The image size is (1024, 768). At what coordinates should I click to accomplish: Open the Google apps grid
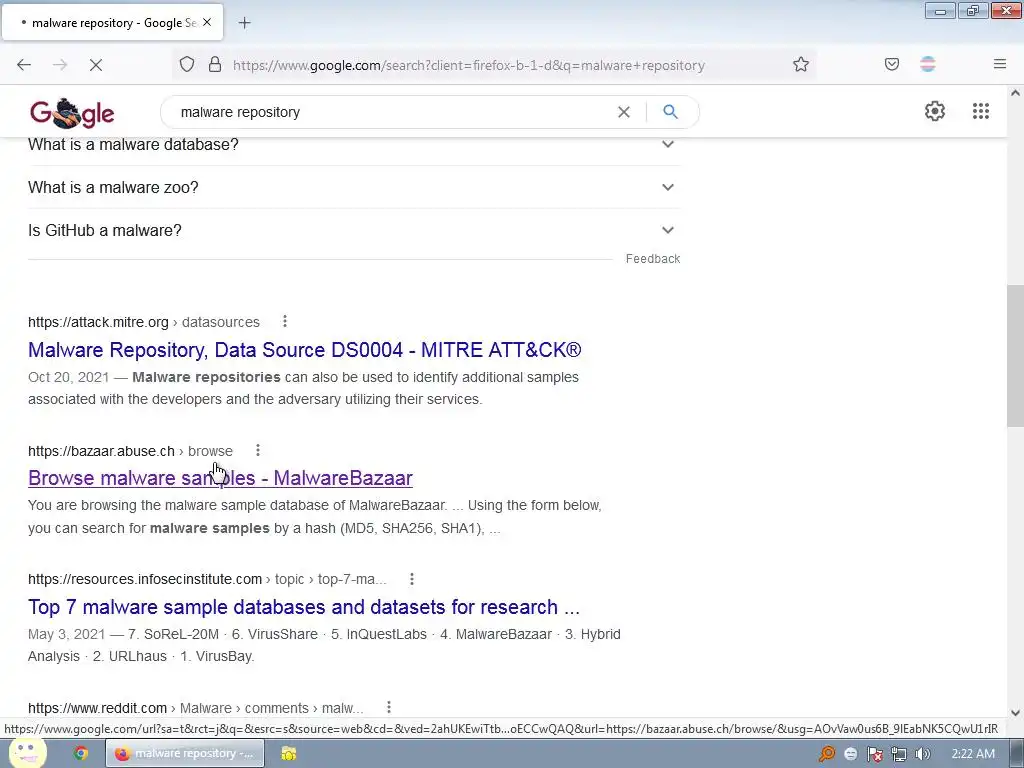980,111
